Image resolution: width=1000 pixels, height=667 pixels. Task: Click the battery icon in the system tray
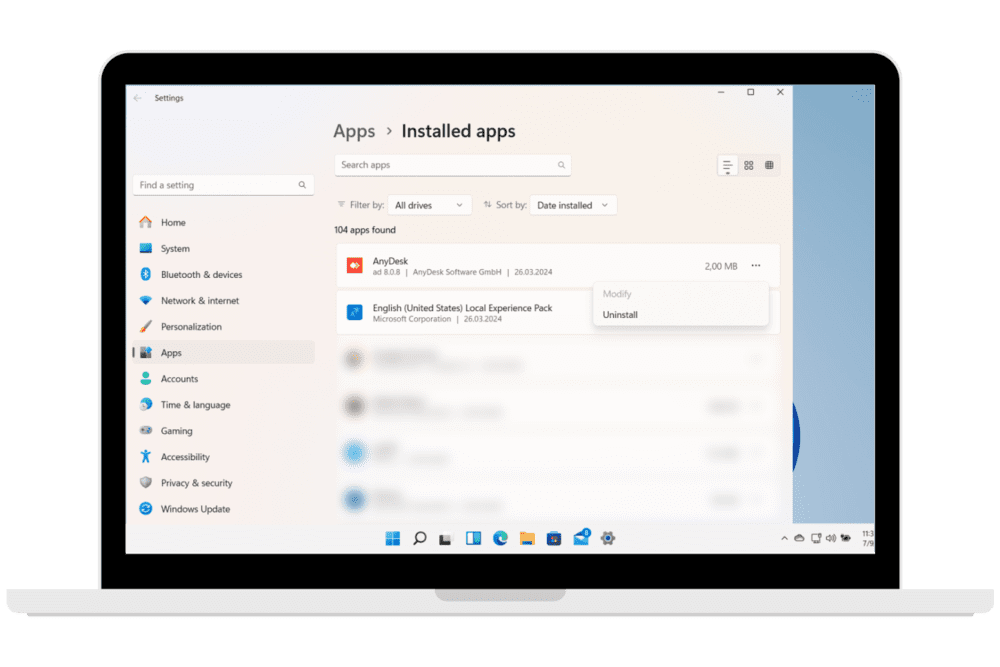(846, 539)
